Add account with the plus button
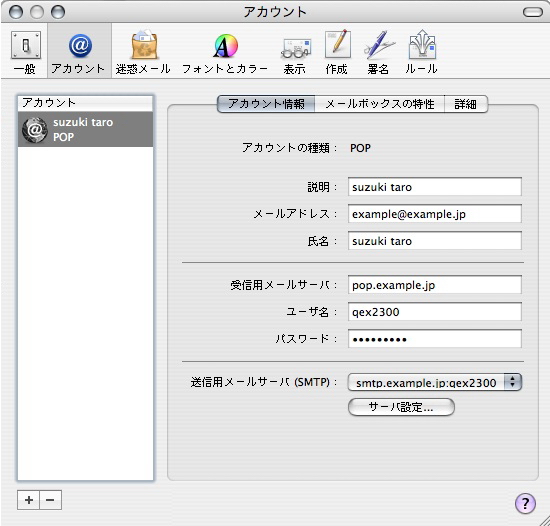The image size is (550, 526). (28, 500)
